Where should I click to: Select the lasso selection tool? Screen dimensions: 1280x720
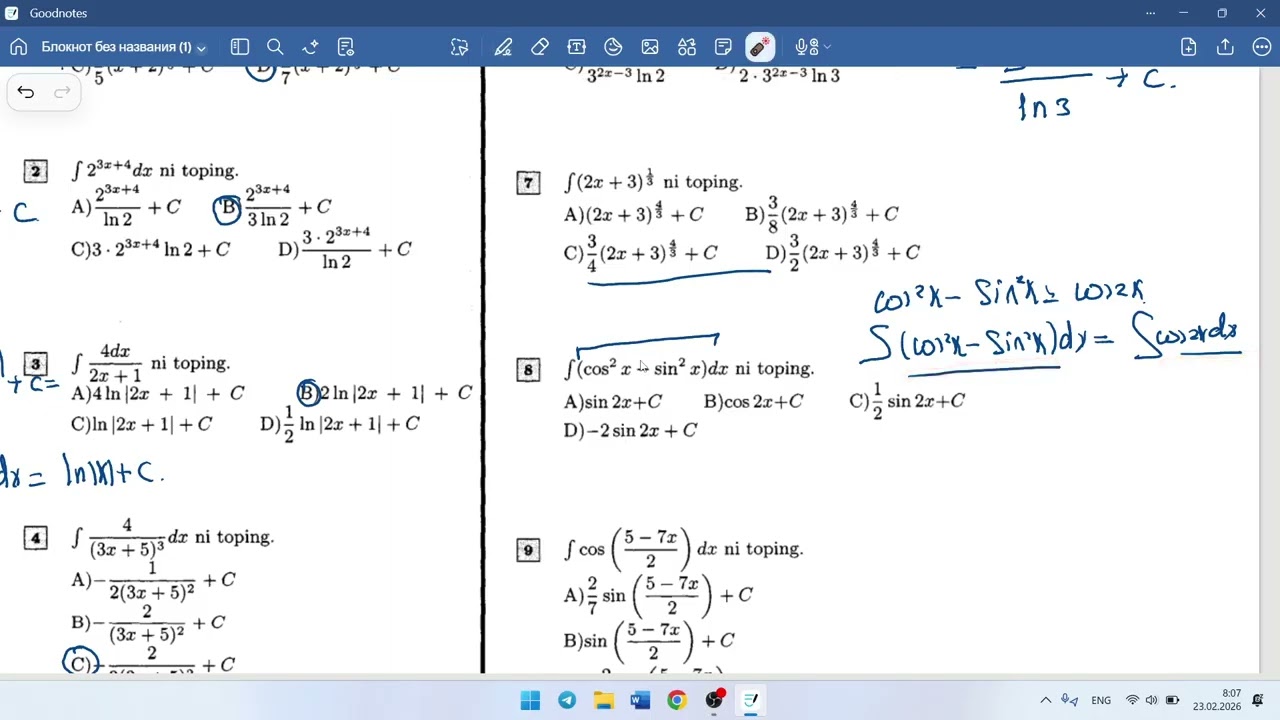point(459,47)
